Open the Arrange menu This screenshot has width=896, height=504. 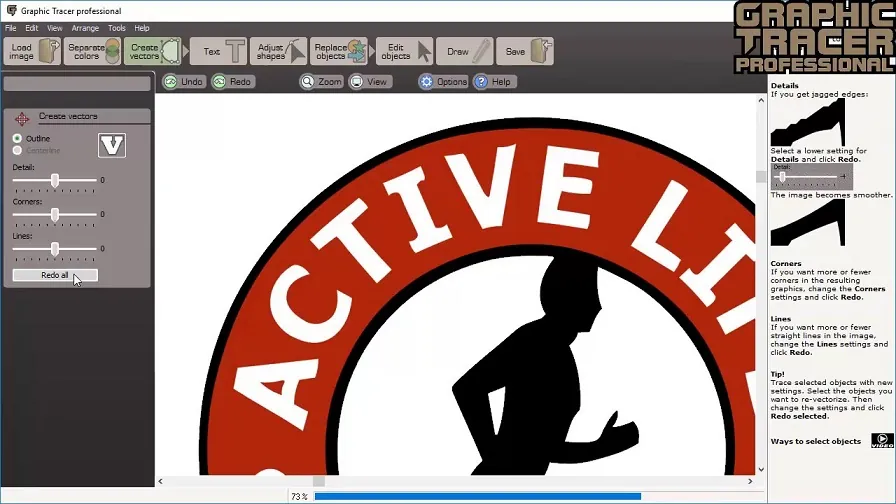coord(85,28)
